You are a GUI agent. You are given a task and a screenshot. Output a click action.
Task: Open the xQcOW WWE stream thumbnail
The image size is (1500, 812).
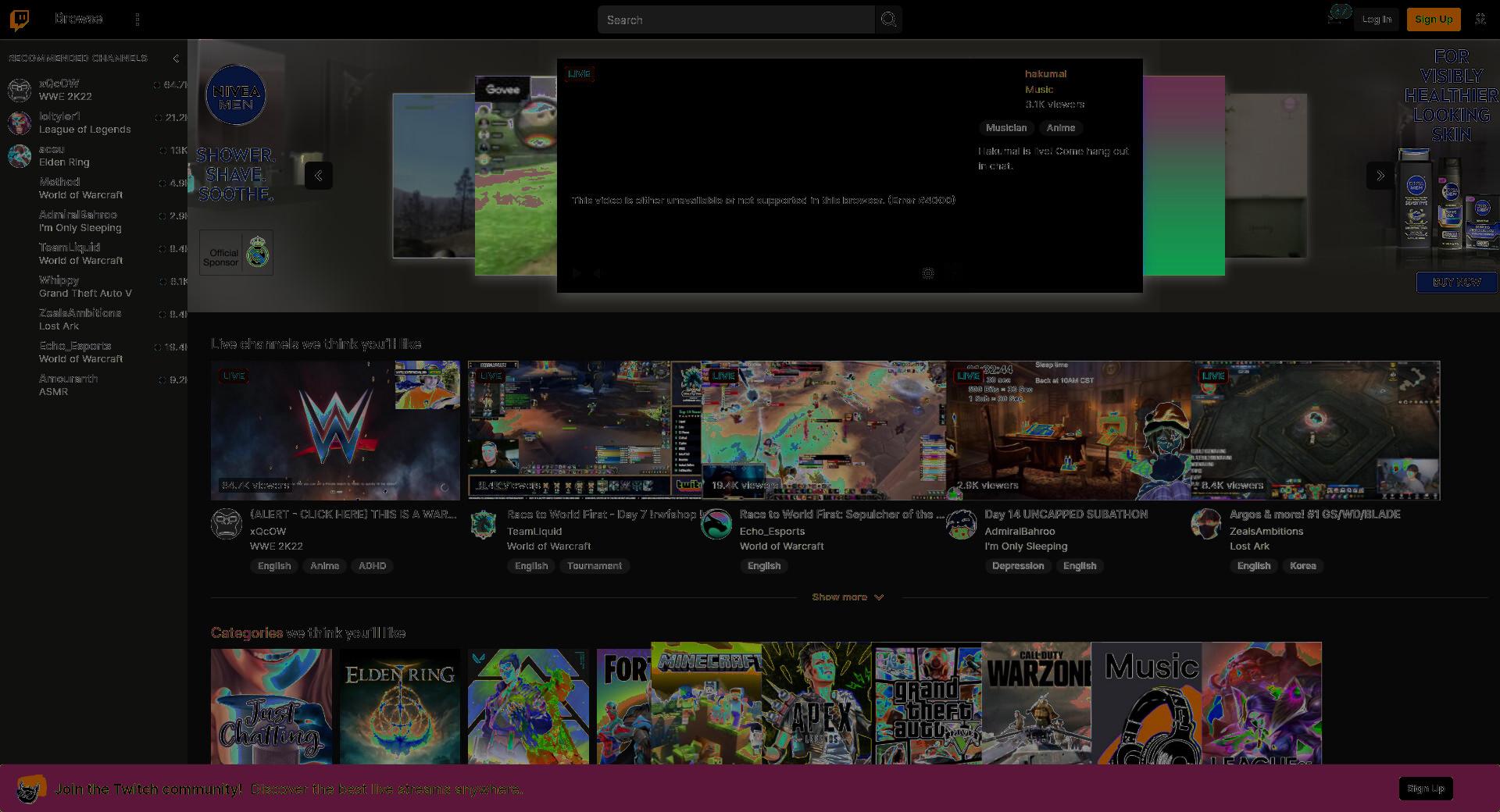[x=335, y=430]
